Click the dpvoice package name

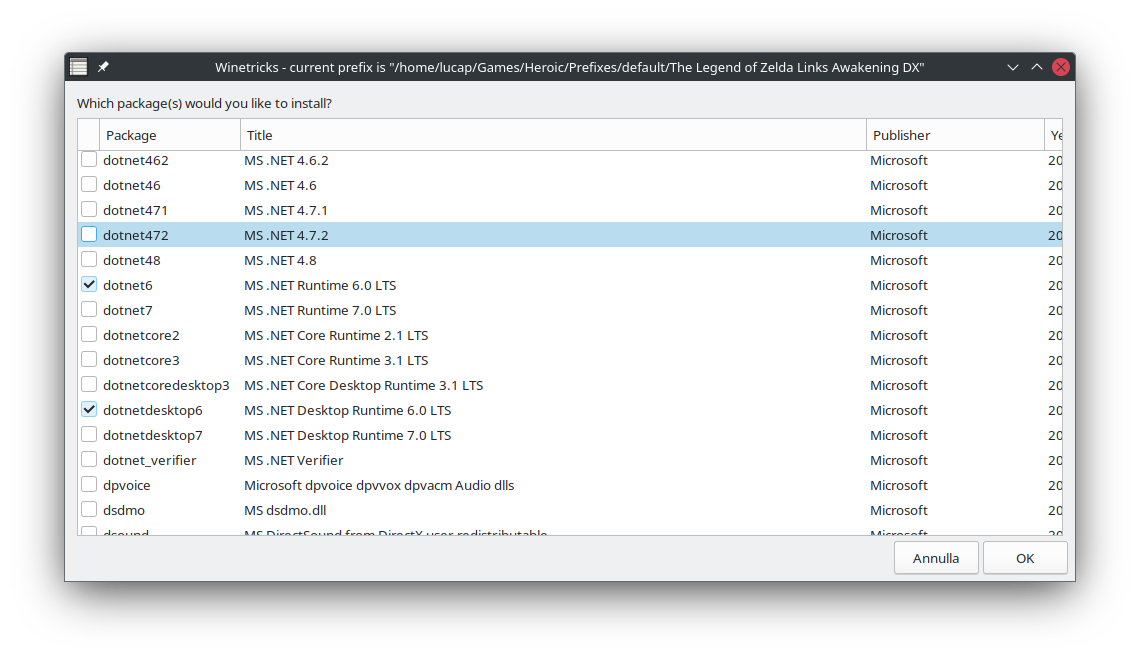click(127, 485)
